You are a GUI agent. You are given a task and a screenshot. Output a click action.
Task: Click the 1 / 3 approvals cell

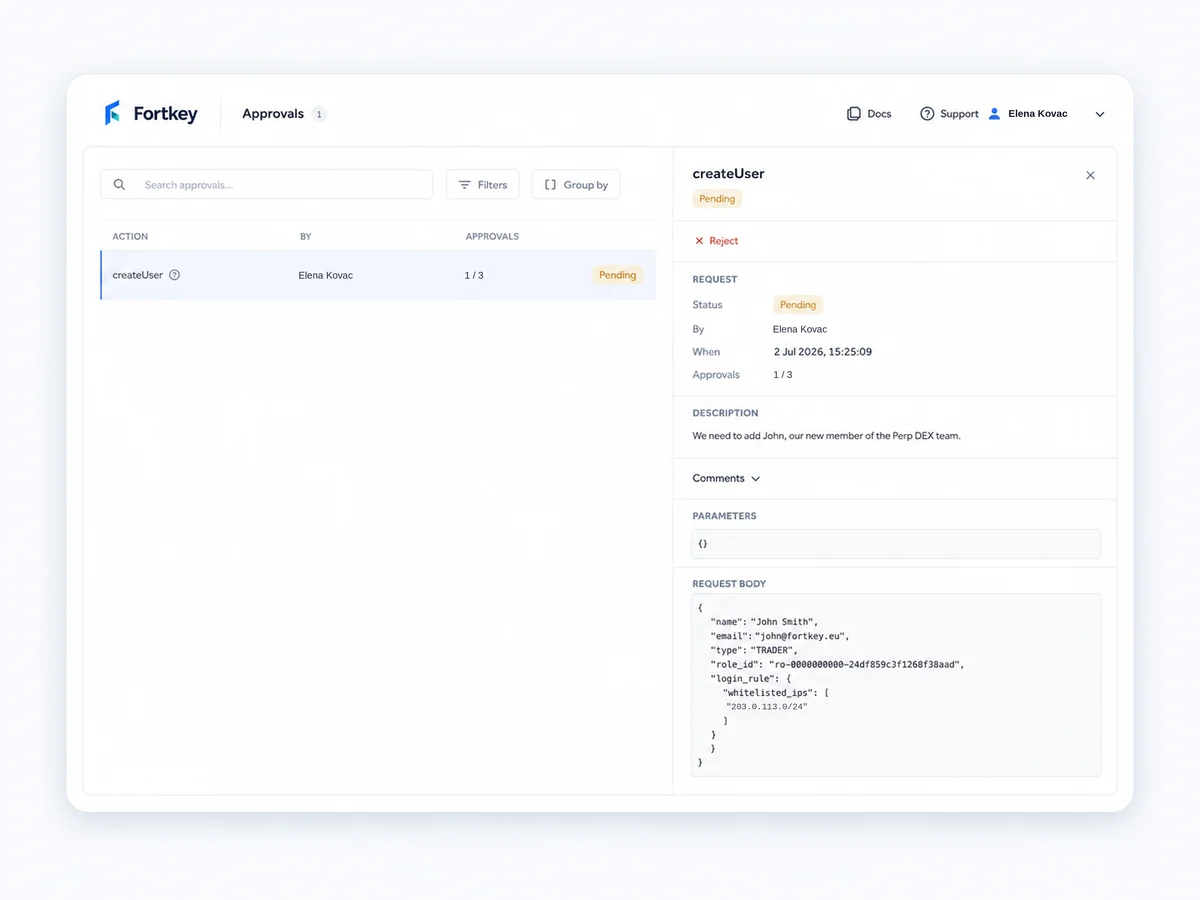click(474, 275)
